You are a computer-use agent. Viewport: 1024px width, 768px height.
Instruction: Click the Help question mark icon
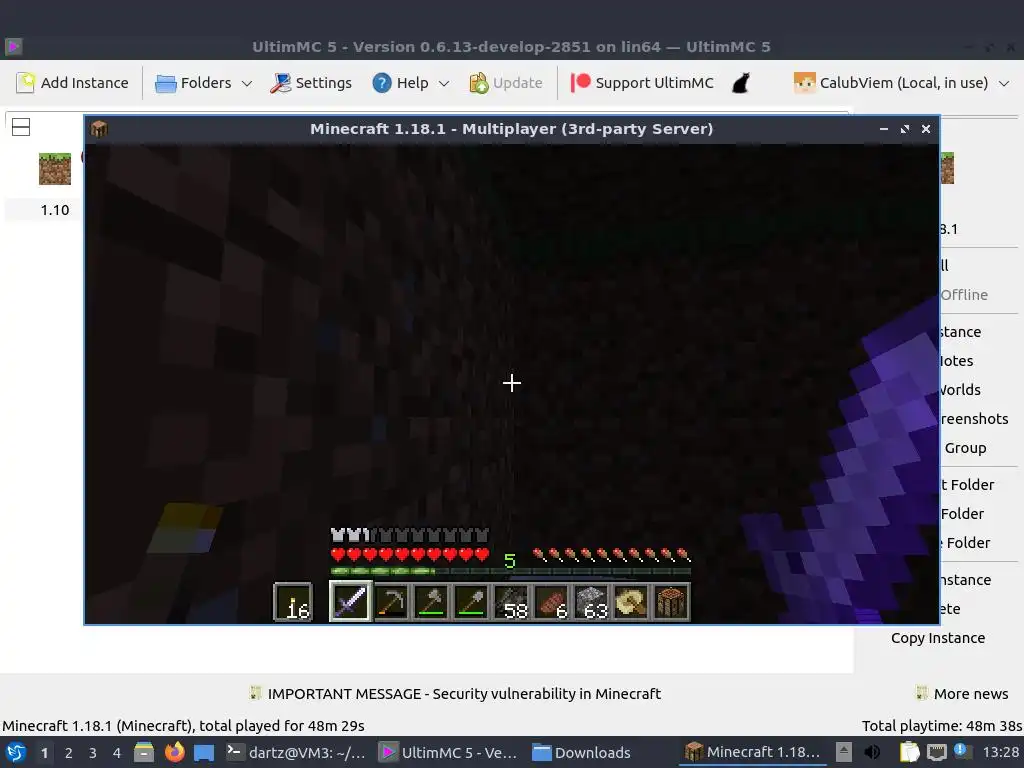pyautogui.click(x=381, y=83)
